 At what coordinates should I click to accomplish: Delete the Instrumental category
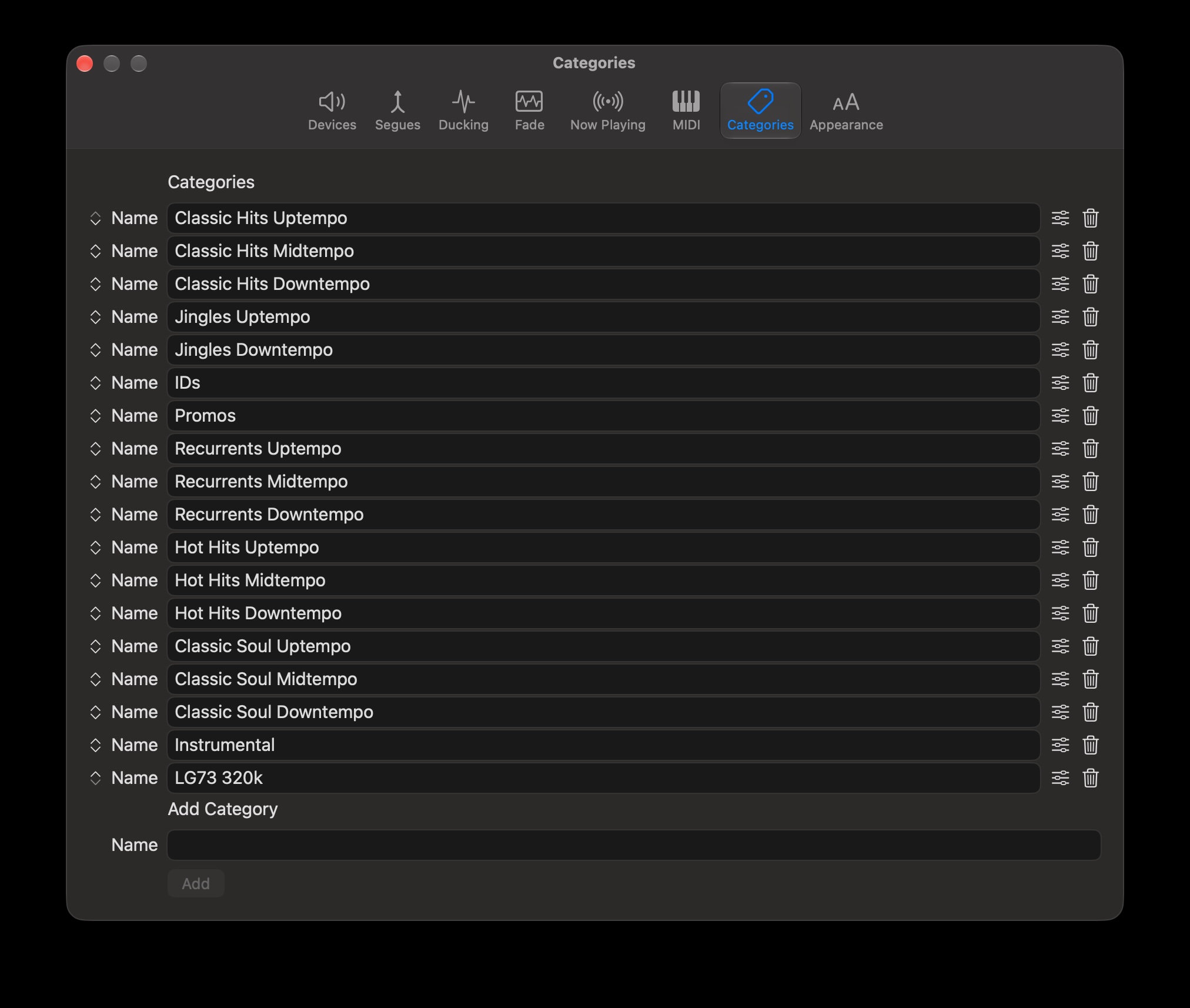(1091, 745)
